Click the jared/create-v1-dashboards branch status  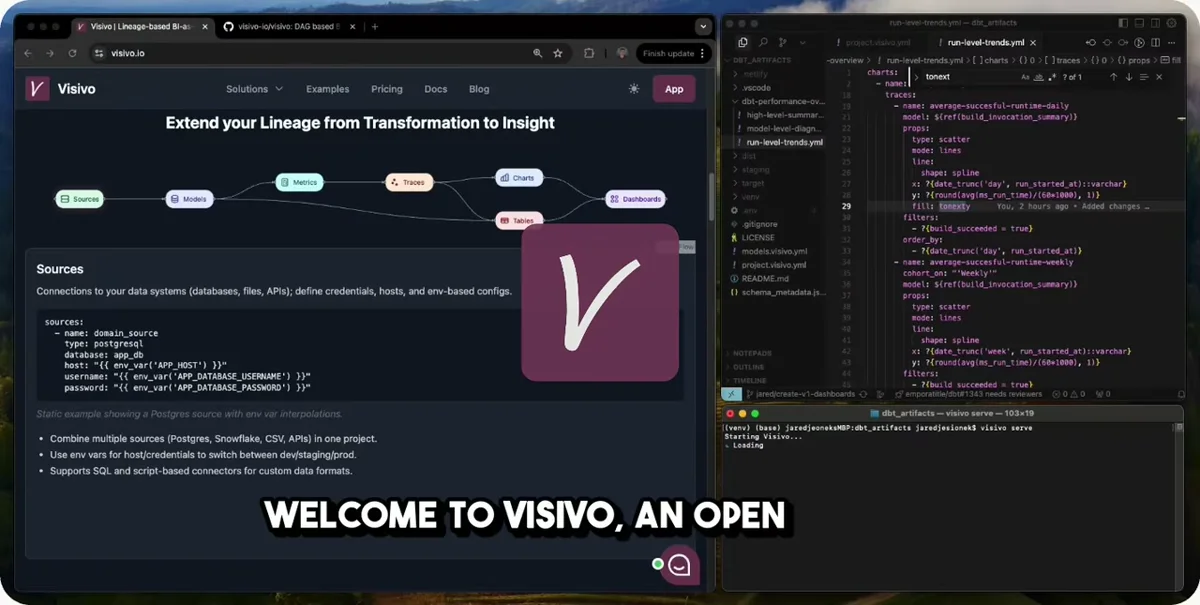pyautogui.click(x=799, y=394)
